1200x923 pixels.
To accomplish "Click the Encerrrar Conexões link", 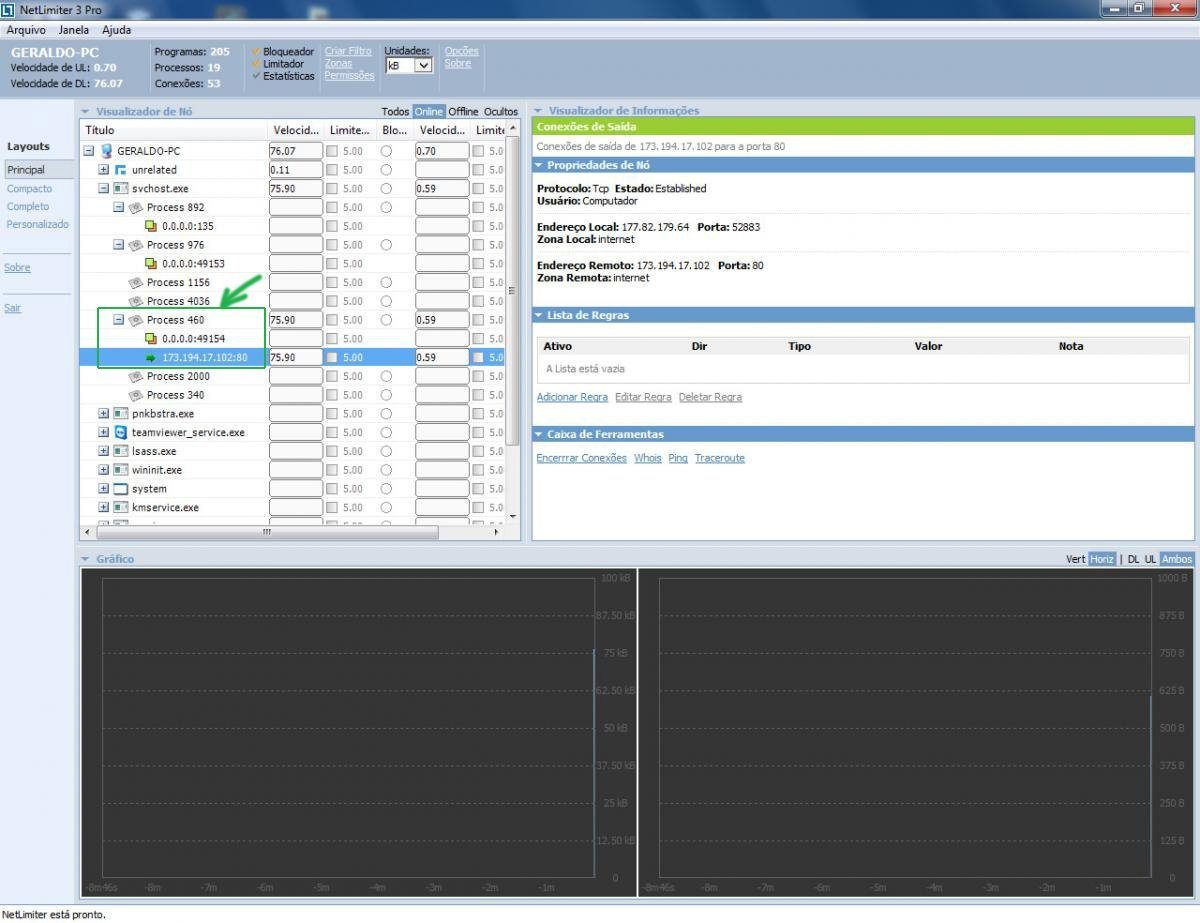I will [582, 458].
